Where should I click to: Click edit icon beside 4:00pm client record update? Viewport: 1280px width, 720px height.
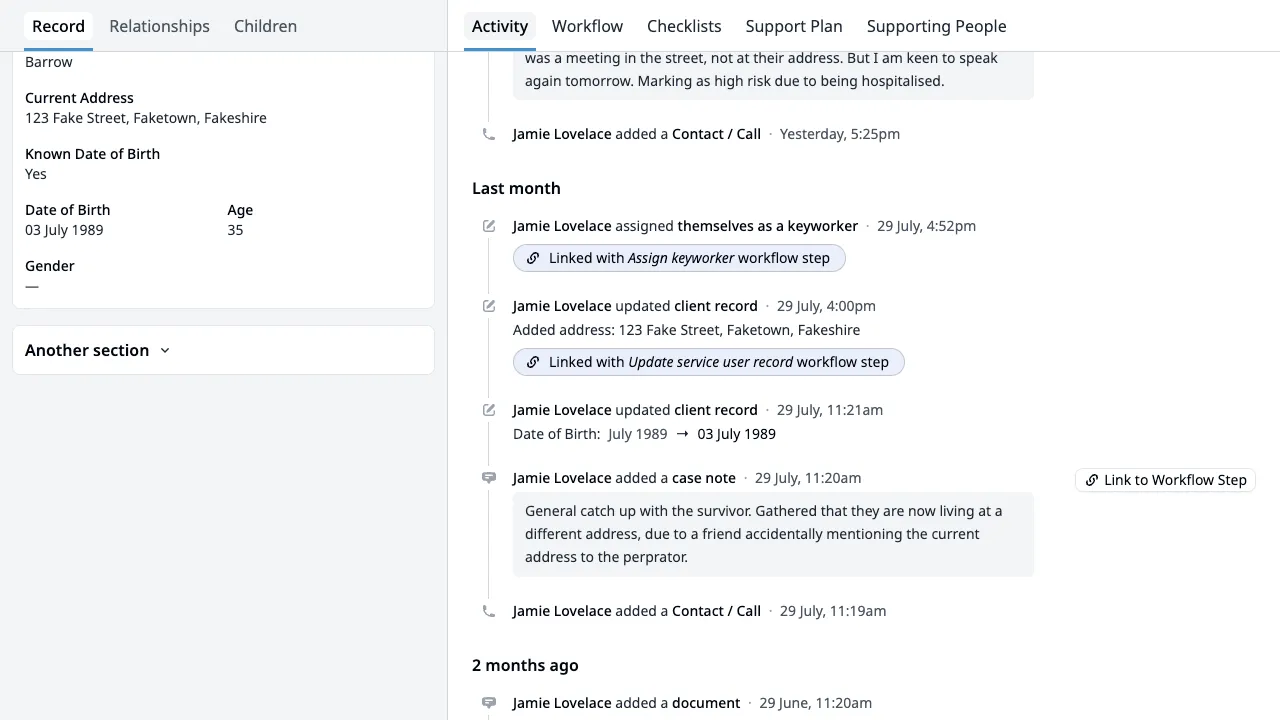click(489, 306)
